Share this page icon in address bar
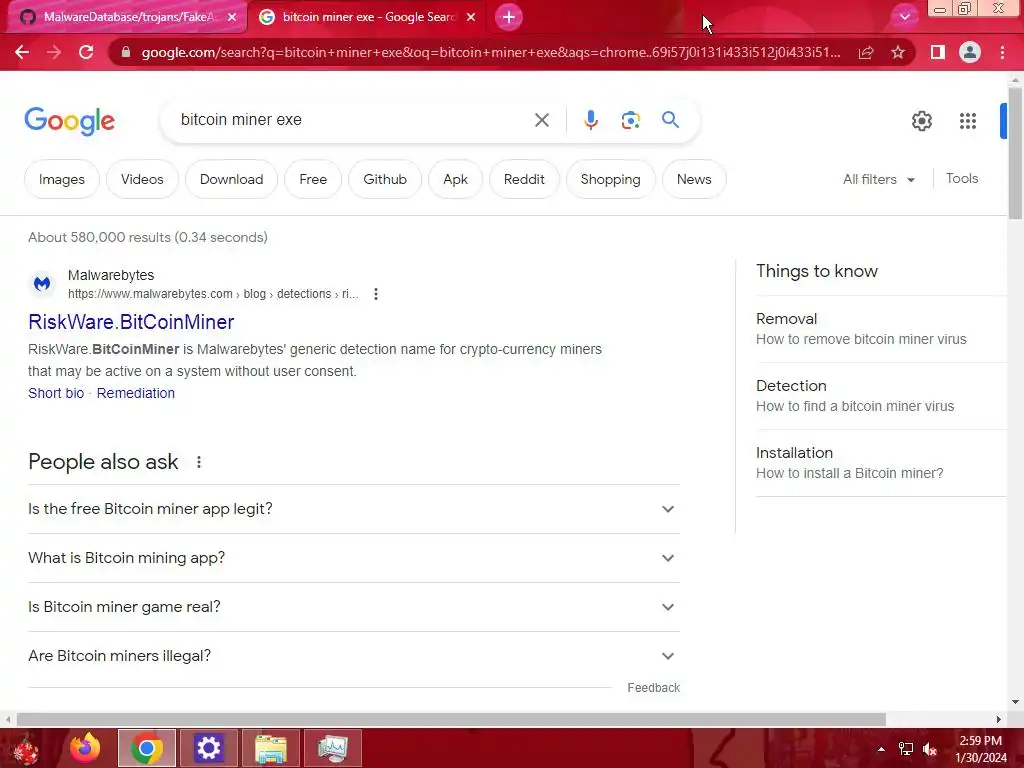1024x768 pixels. click(x=866, y=52)
